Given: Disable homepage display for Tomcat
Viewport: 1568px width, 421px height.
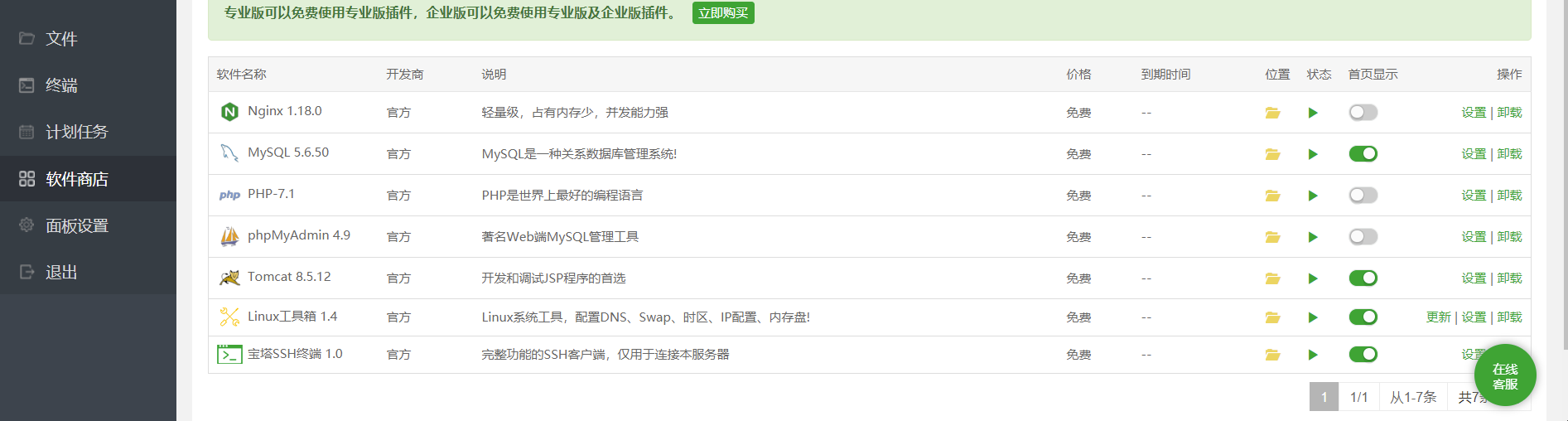Looking at the screenshot, I should (1363, 278).
